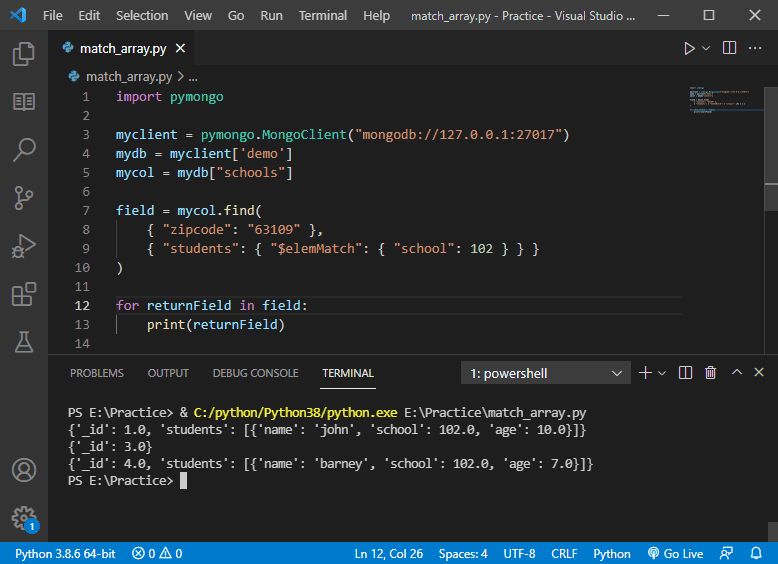Open the Manage gear icon
This screenshot has width=778, height=564.
24,518
